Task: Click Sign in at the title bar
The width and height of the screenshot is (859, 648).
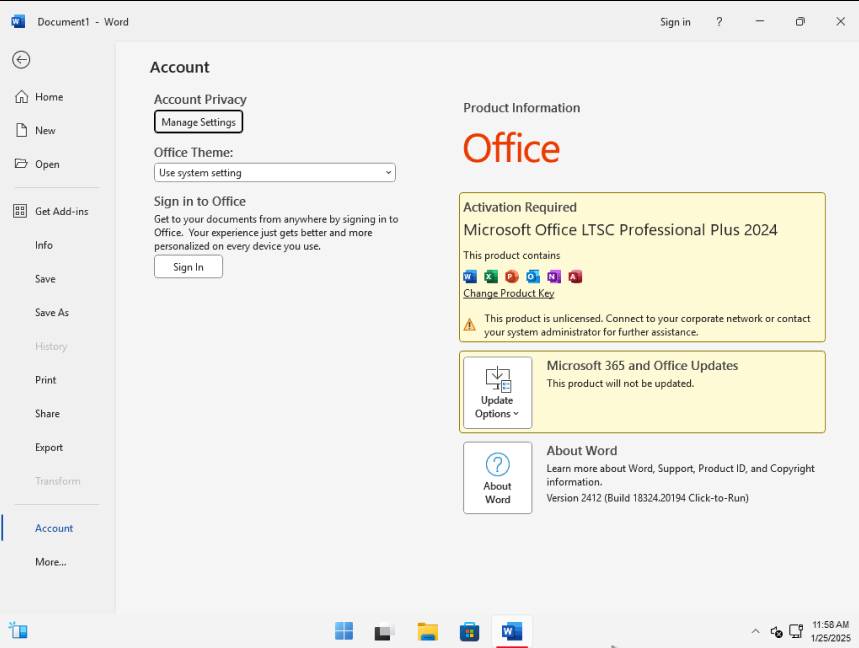Action: [x=675, y=22]
